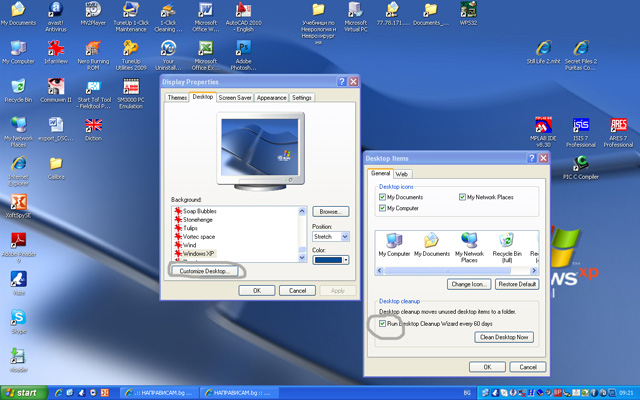Switch to the Screen Saver tab
This screenshot has height=400, width=640.
235,98
